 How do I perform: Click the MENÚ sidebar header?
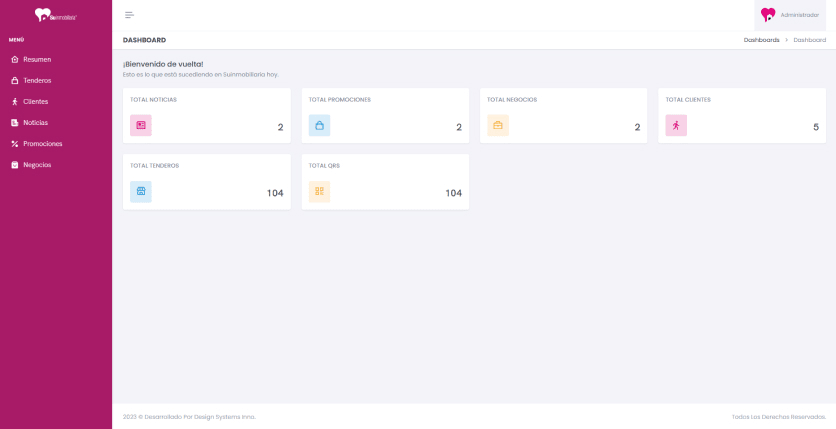coord(17,40)
